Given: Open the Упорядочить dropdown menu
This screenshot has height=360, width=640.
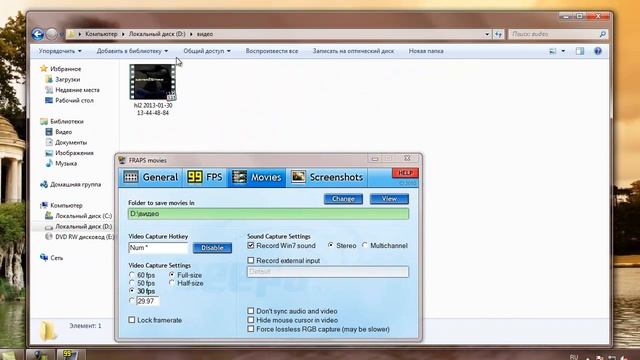Looking at the screenshot, I should click(x=60, y=51).
